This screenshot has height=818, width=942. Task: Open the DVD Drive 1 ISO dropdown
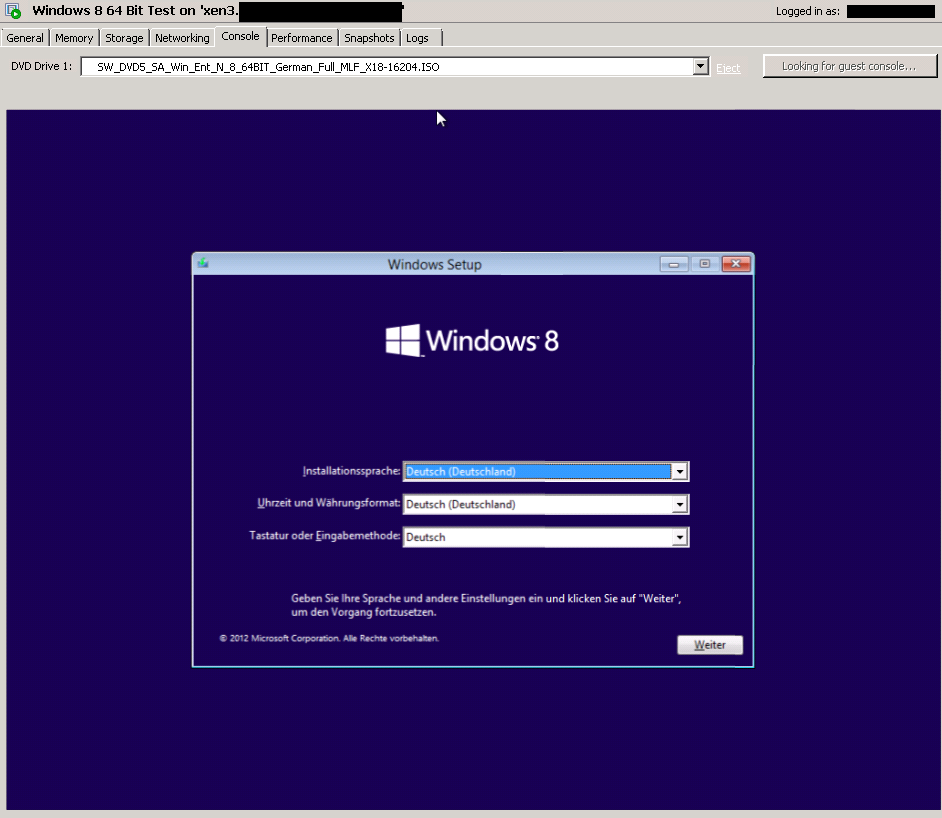[700, 66]
